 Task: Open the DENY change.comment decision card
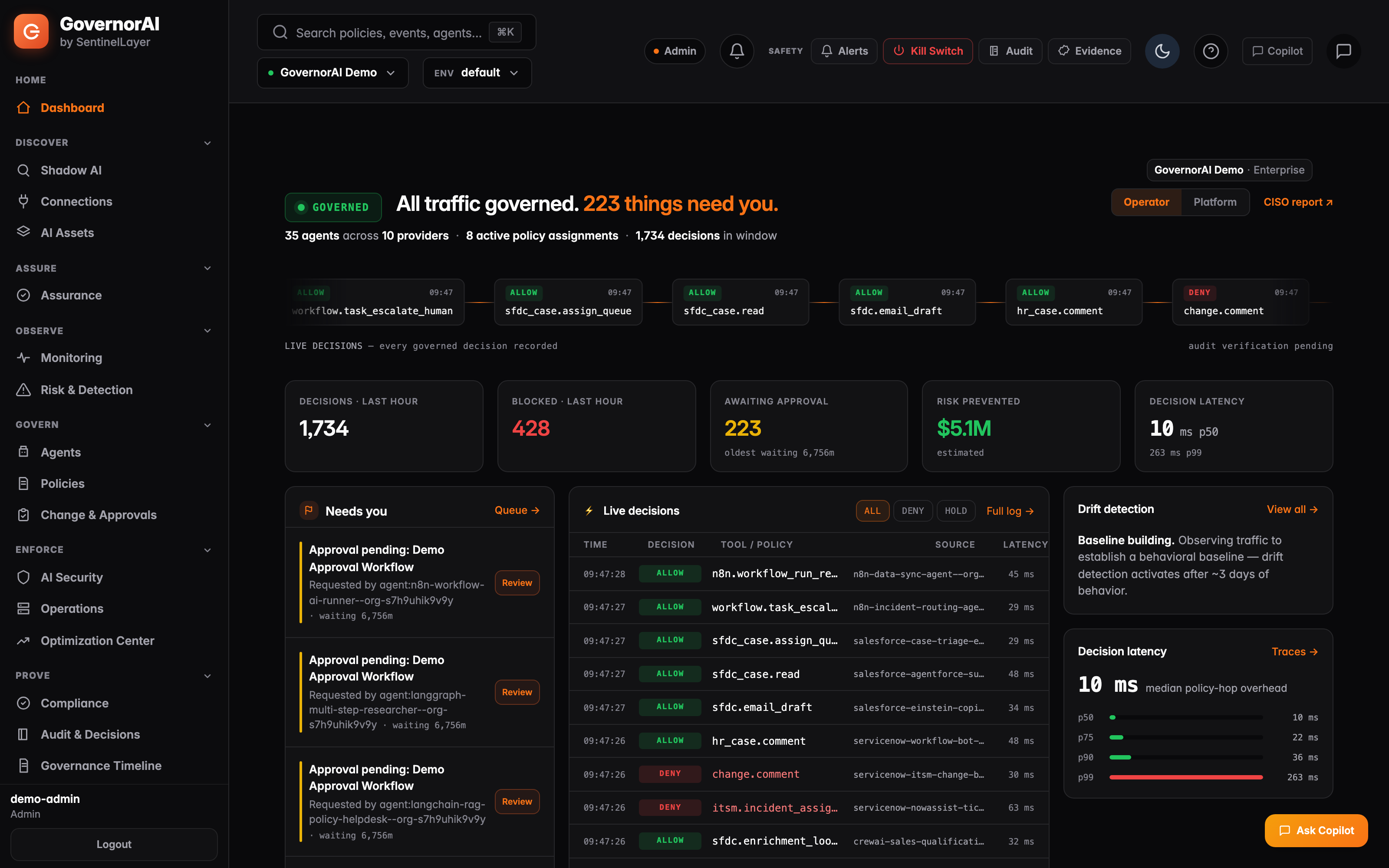click(1240, 302)
